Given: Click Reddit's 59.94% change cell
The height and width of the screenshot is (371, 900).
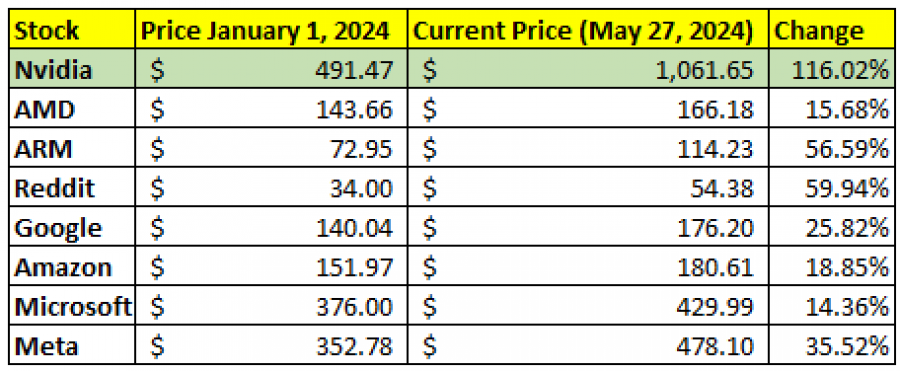Looking at the screenshot, I should click(831, 188).
